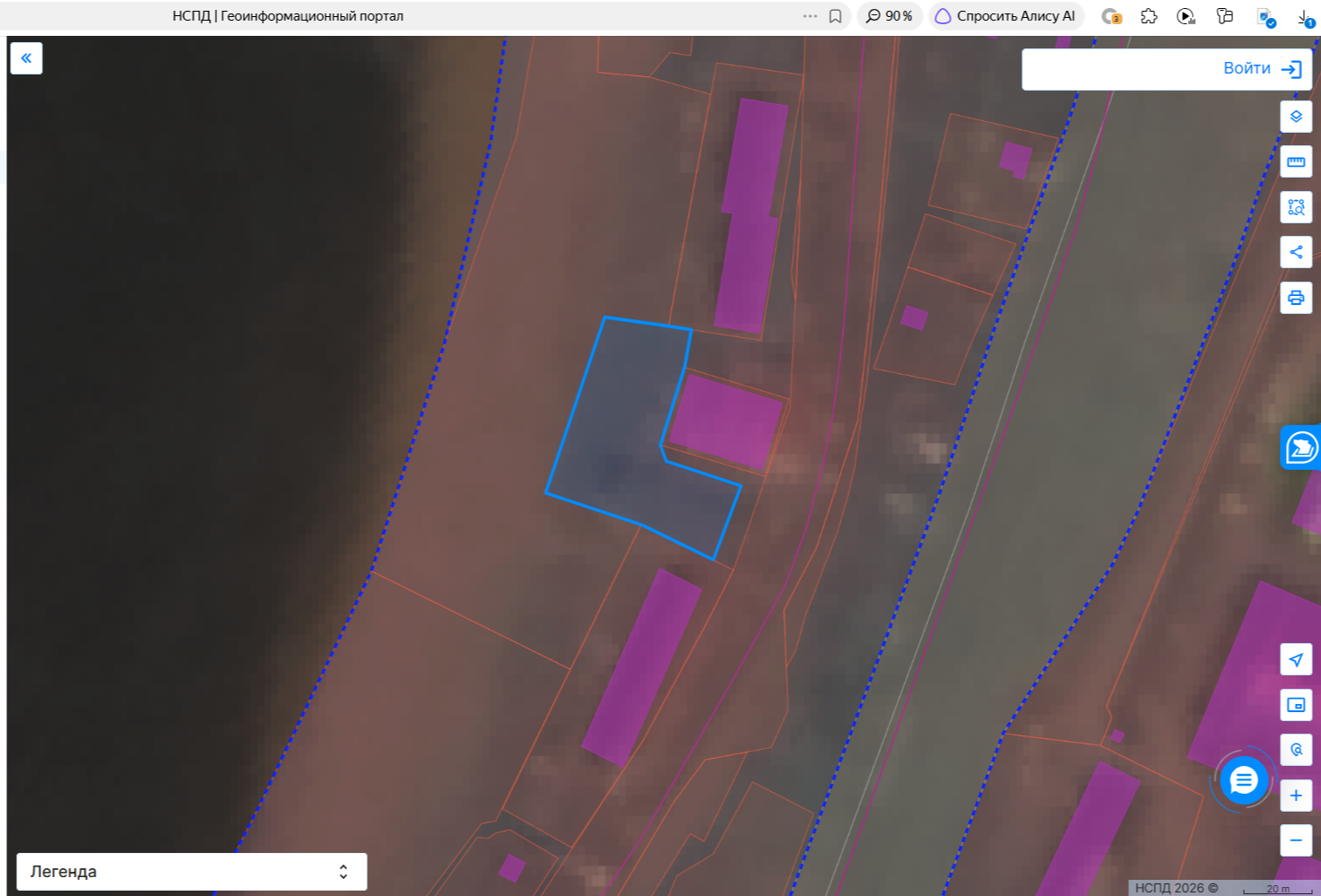Viewport: 1321px width, 896px height.
Task: Open the video player extension icon
Action: [1186, 16]
